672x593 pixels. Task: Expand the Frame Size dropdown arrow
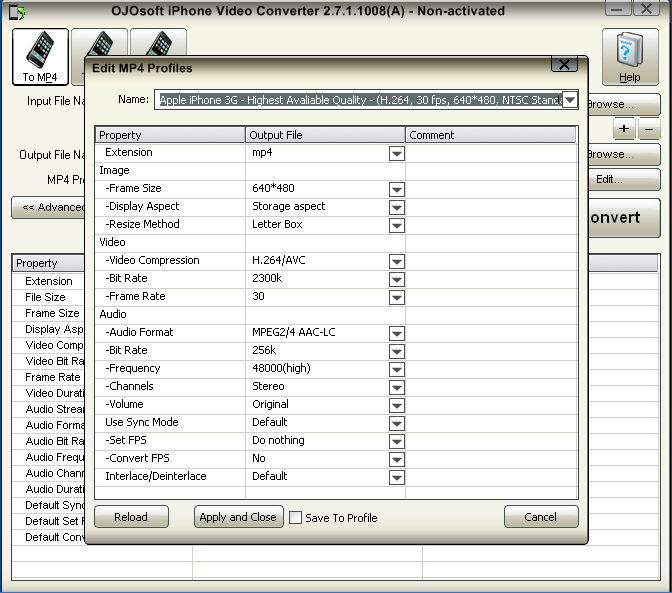397,189
